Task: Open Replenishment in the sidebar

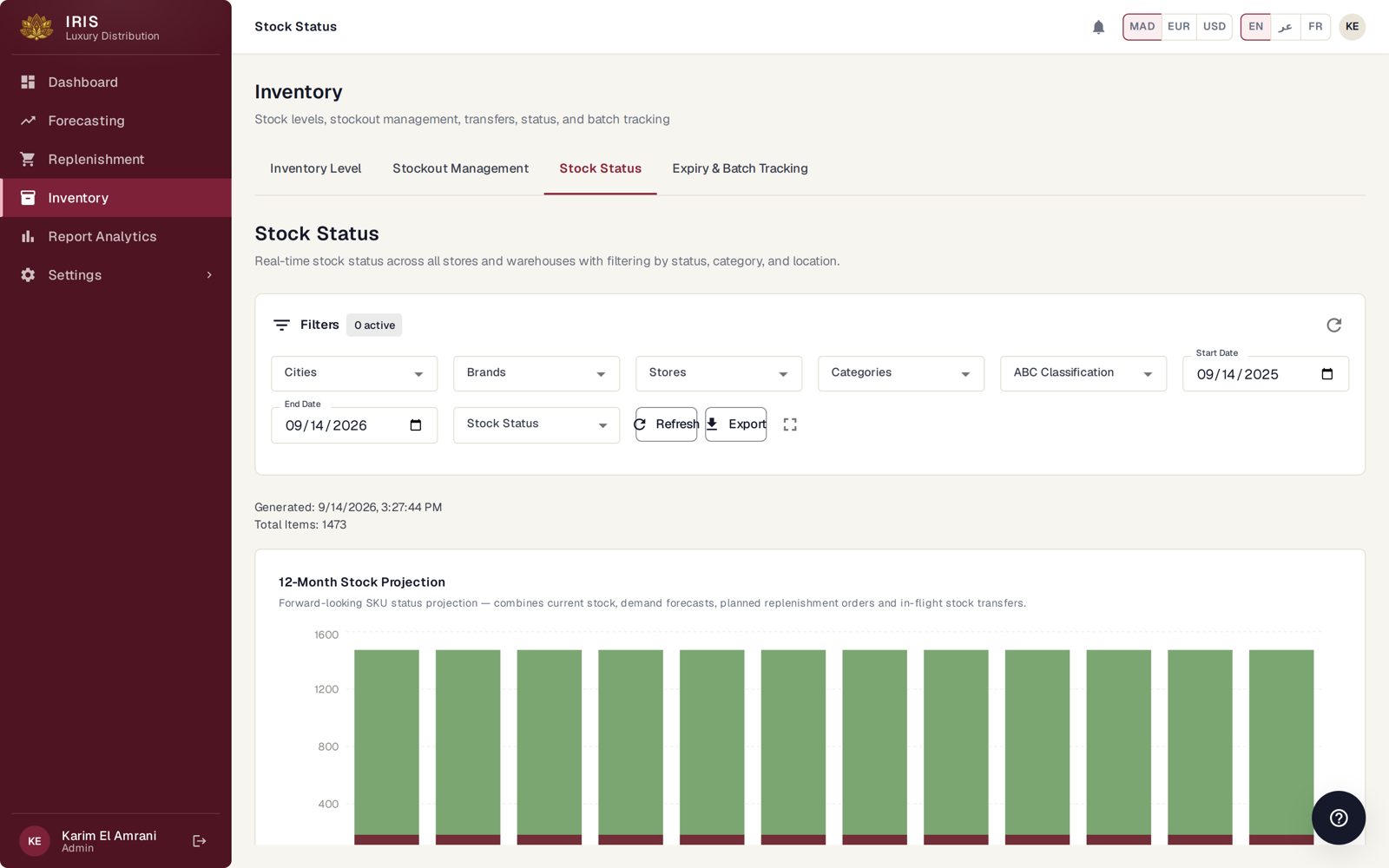Action: point(115,159)
